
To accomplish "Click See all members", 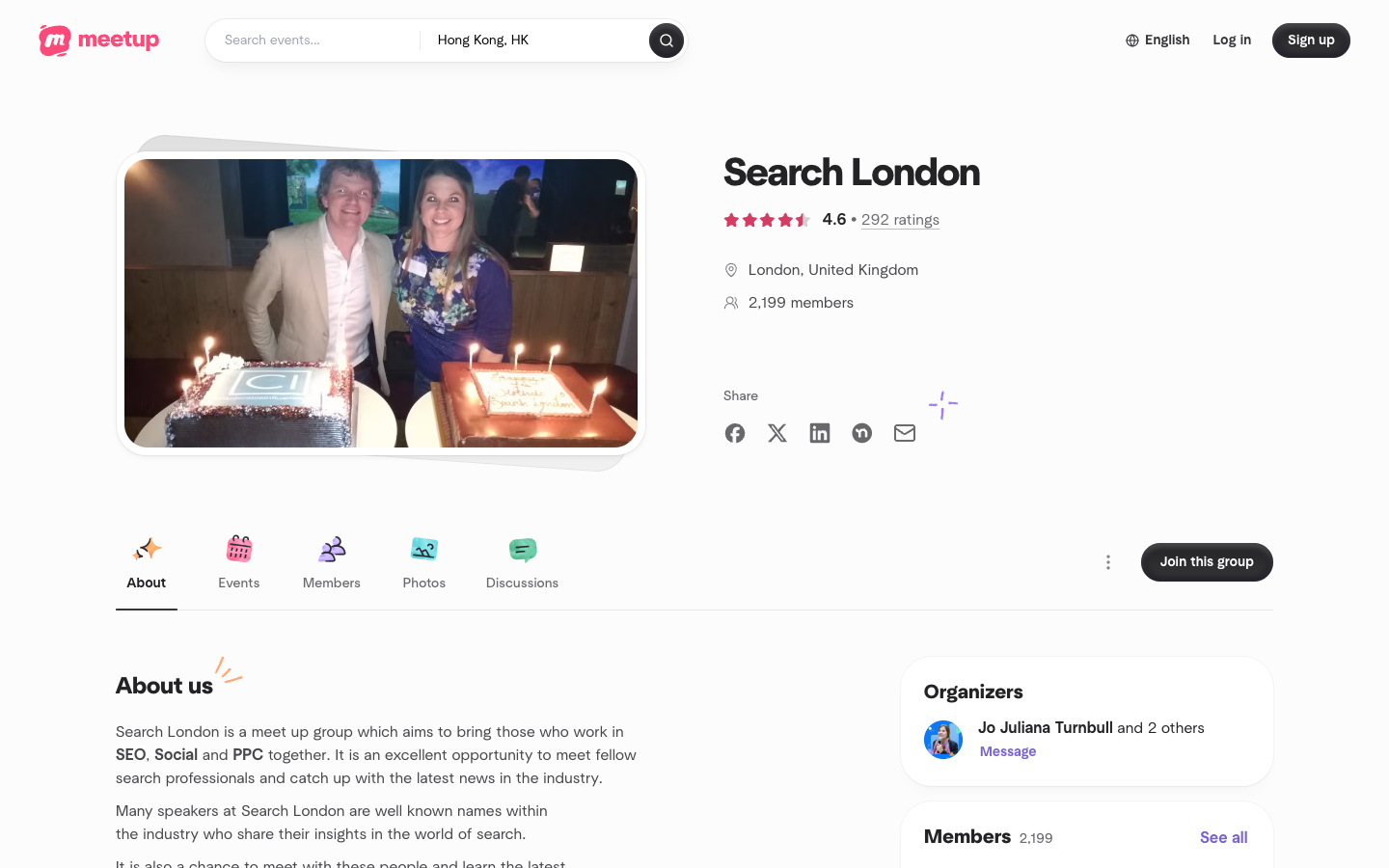I will (x=1224, y=837).
